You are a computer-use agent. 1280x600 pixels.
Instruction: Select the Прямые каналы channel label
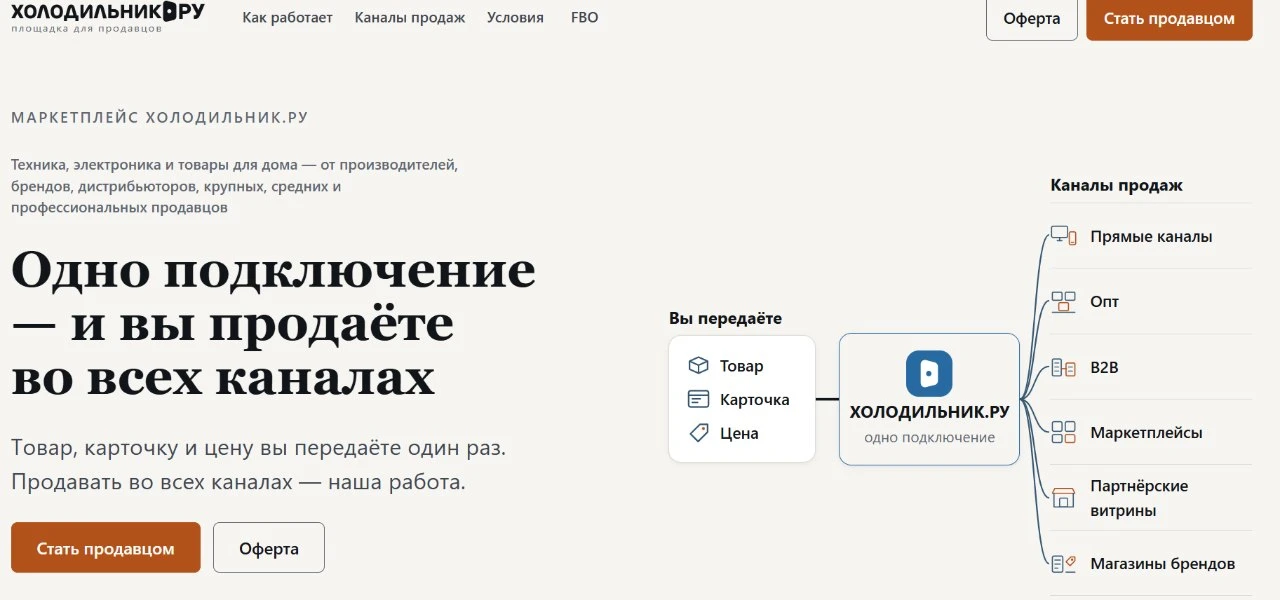pyautogui.click(x=1151, y=237)
